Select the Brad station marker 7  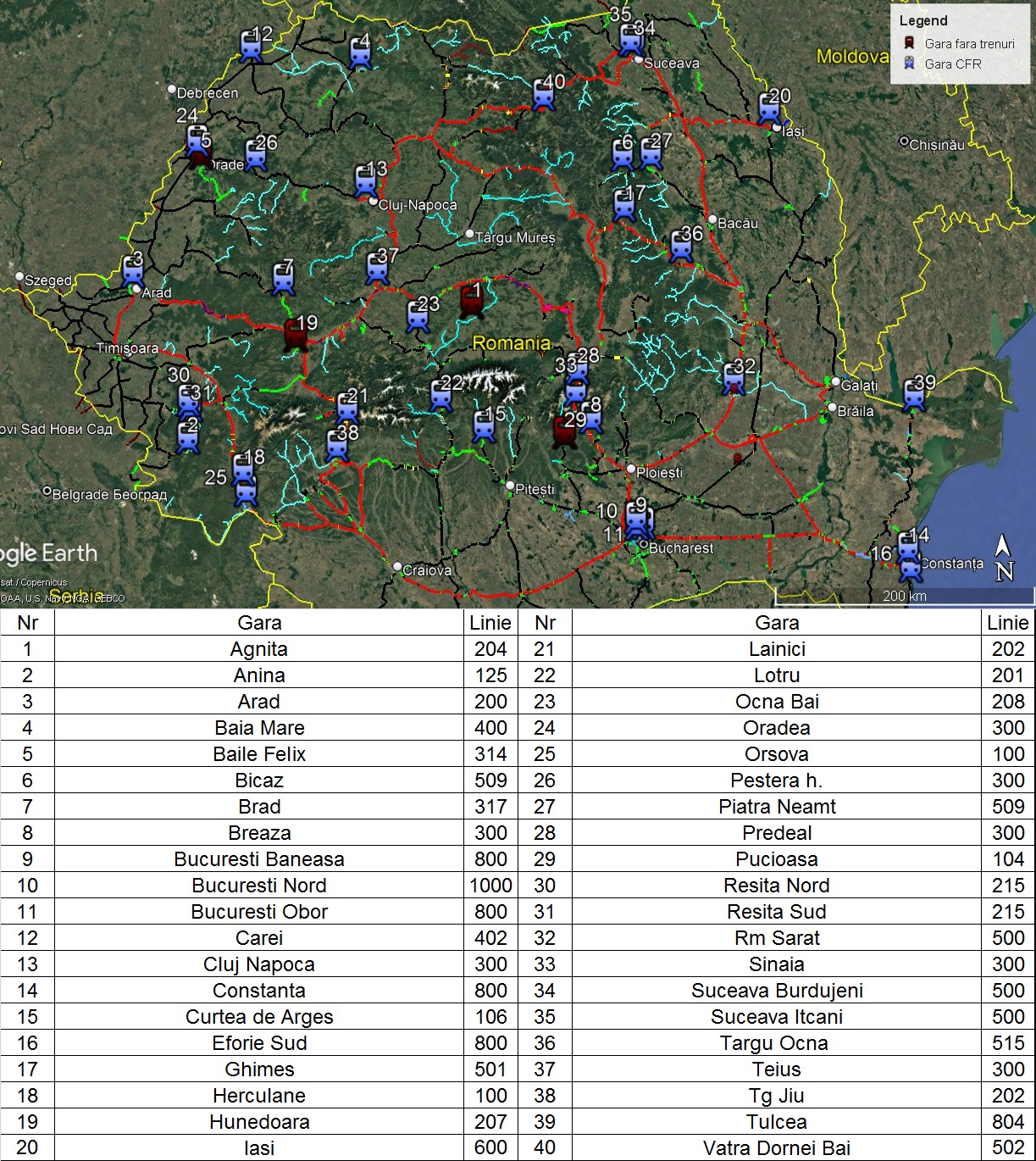pos(284,279)
